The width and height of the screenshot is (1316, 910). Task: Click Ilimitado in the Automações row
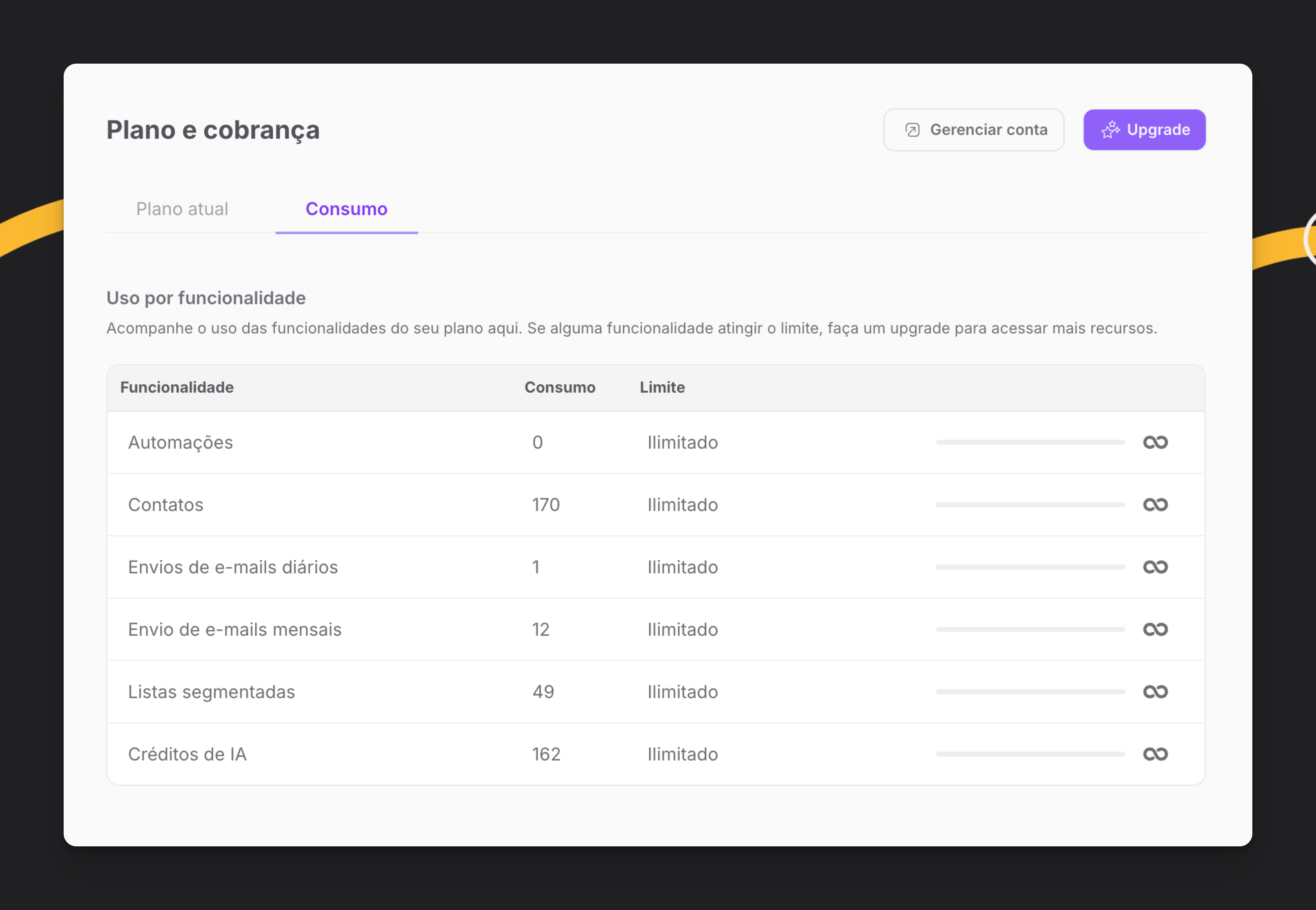point(682,443)
